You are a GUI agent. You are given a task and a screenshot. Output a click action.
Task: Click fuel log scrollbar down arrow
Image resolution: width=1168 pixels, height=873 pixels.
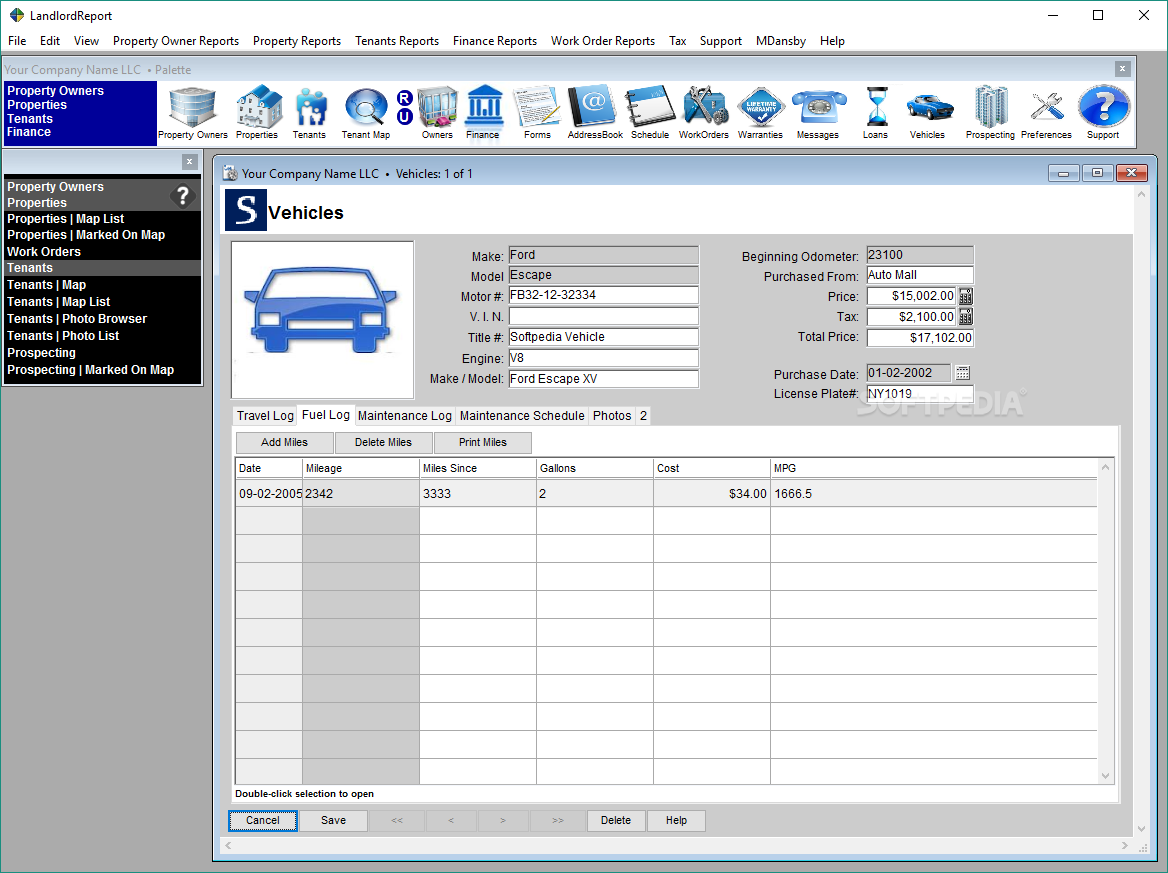[x=1105, y=775]
